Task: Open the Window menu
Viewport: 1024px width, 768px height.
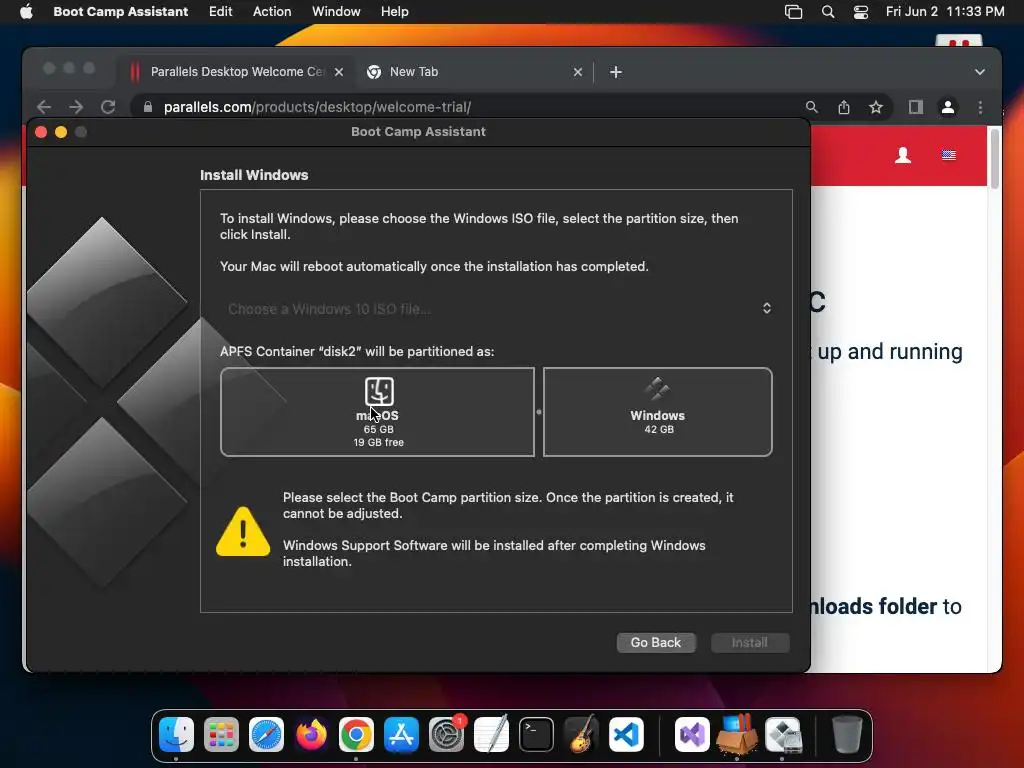Action: click(336, 12)
